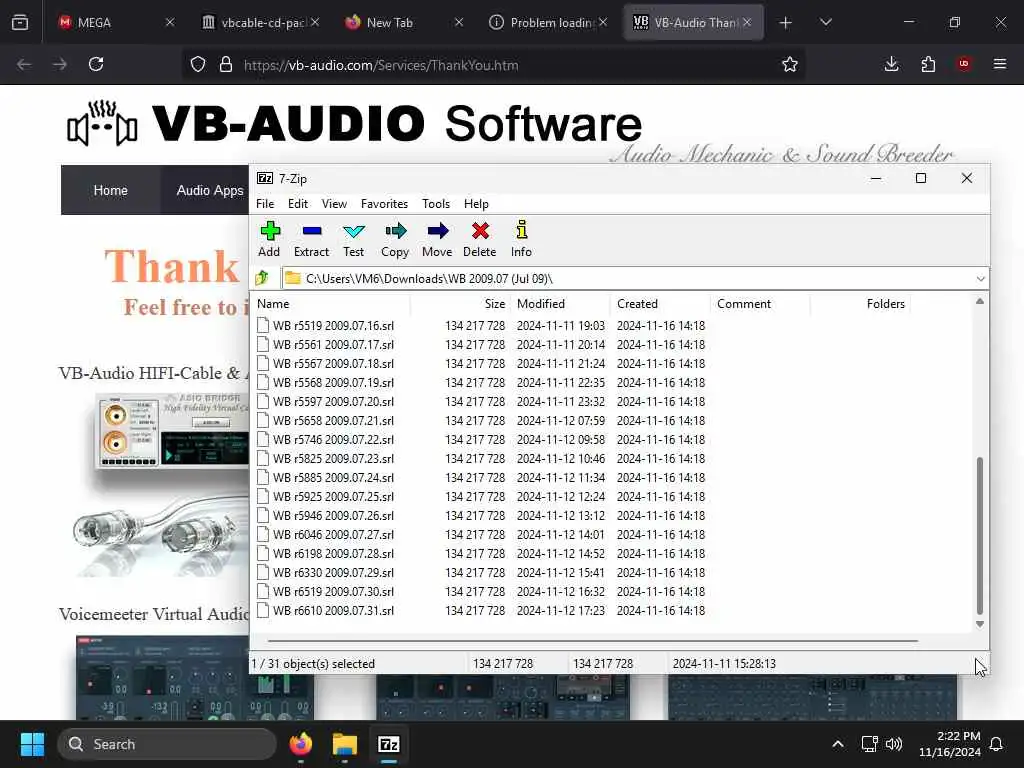This screenshot has width=1024, height=768.
Task: Show hidden system tray icons
Action: (838, 744)
